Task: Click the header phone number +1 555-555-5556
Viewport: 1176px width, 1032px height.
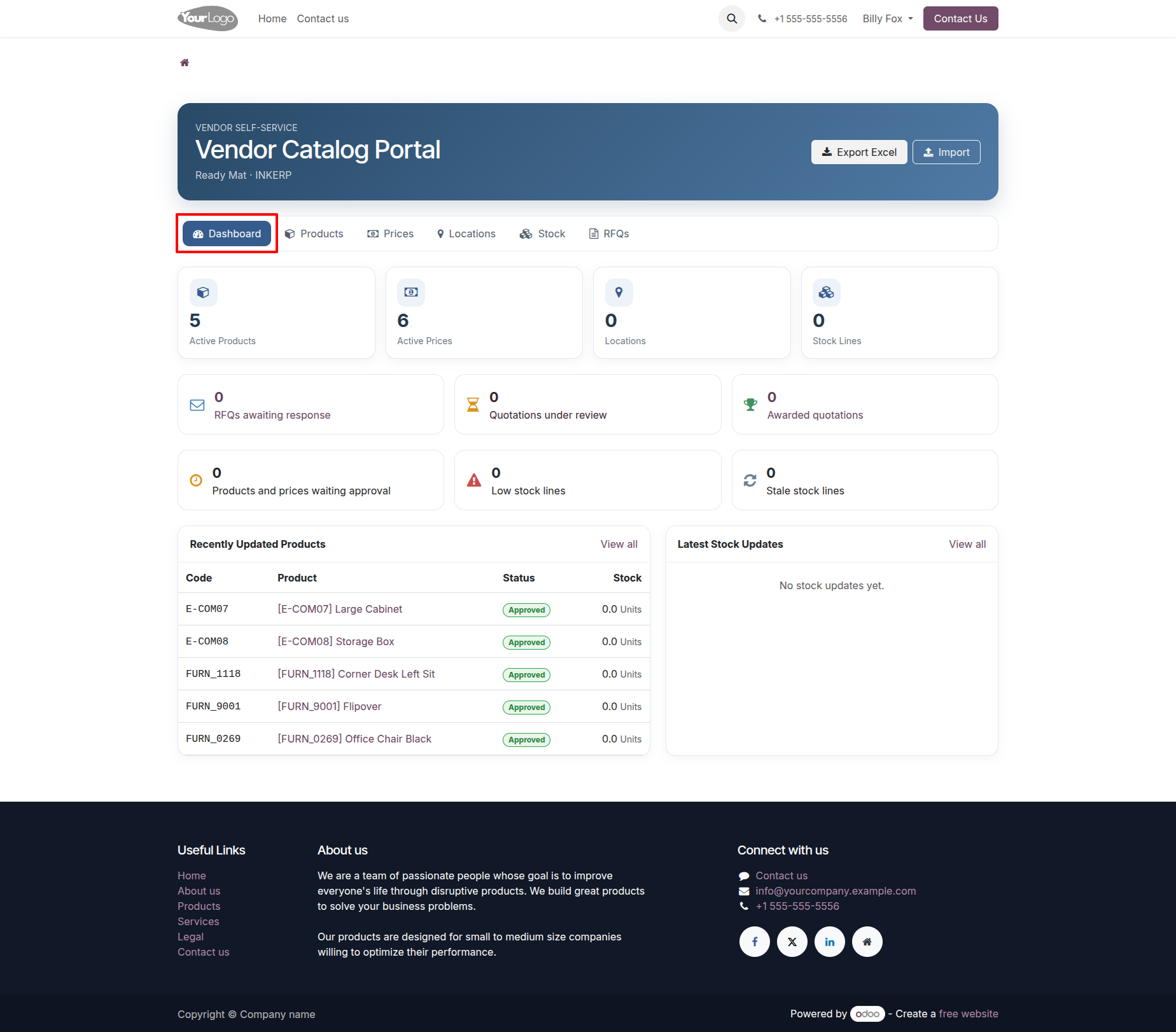Action: coord(811,18)
